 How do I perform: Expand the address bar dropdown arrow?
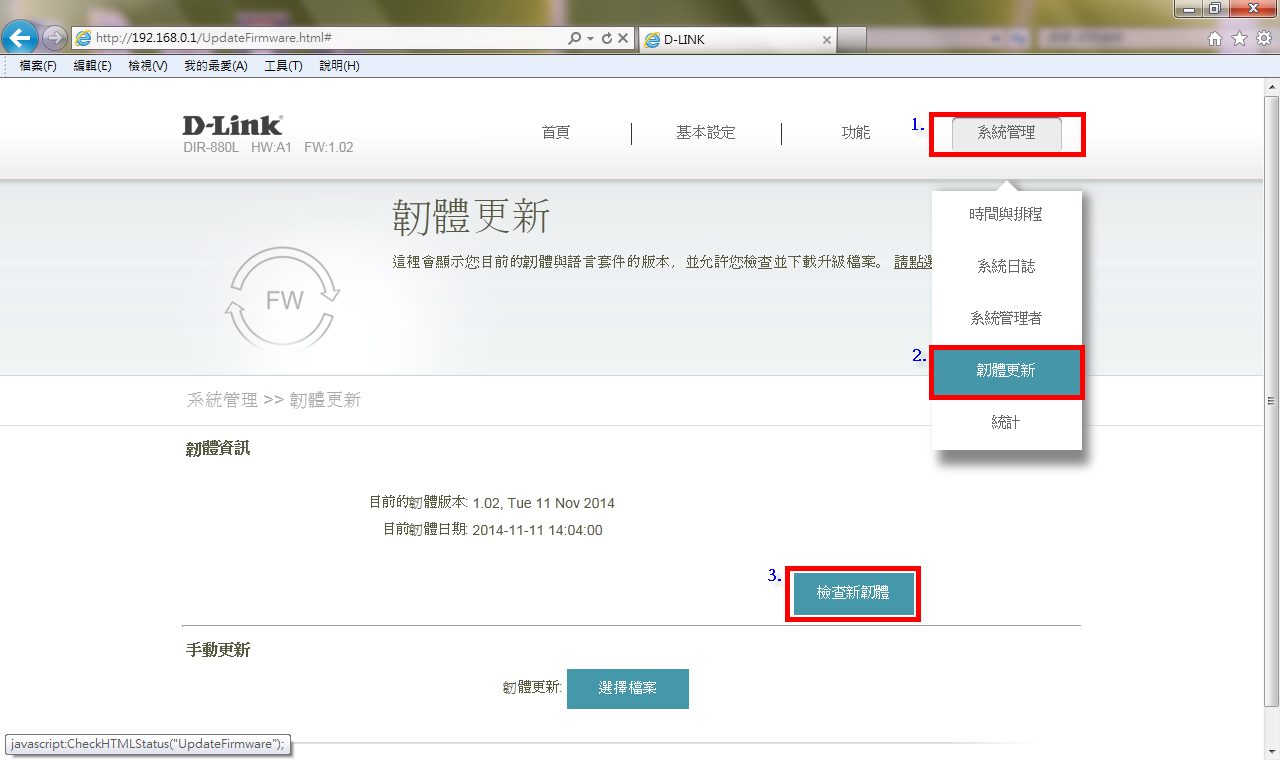[590, 38]
